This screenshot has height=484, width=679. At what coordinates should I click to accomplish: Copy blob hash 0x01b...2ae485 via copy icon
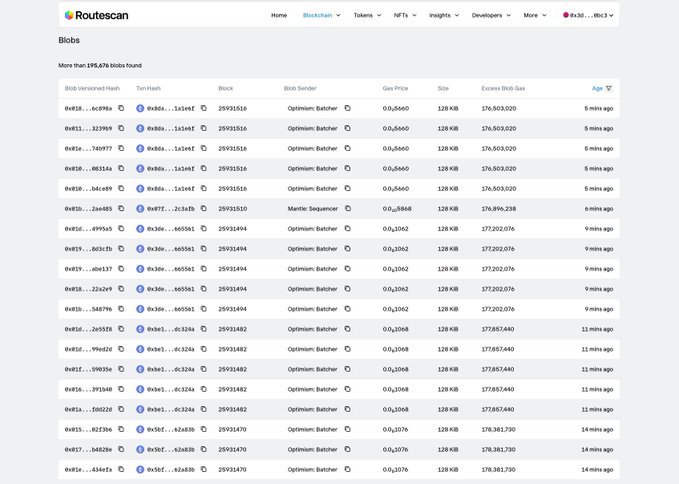pyautogui.click(x=121, y=209)
